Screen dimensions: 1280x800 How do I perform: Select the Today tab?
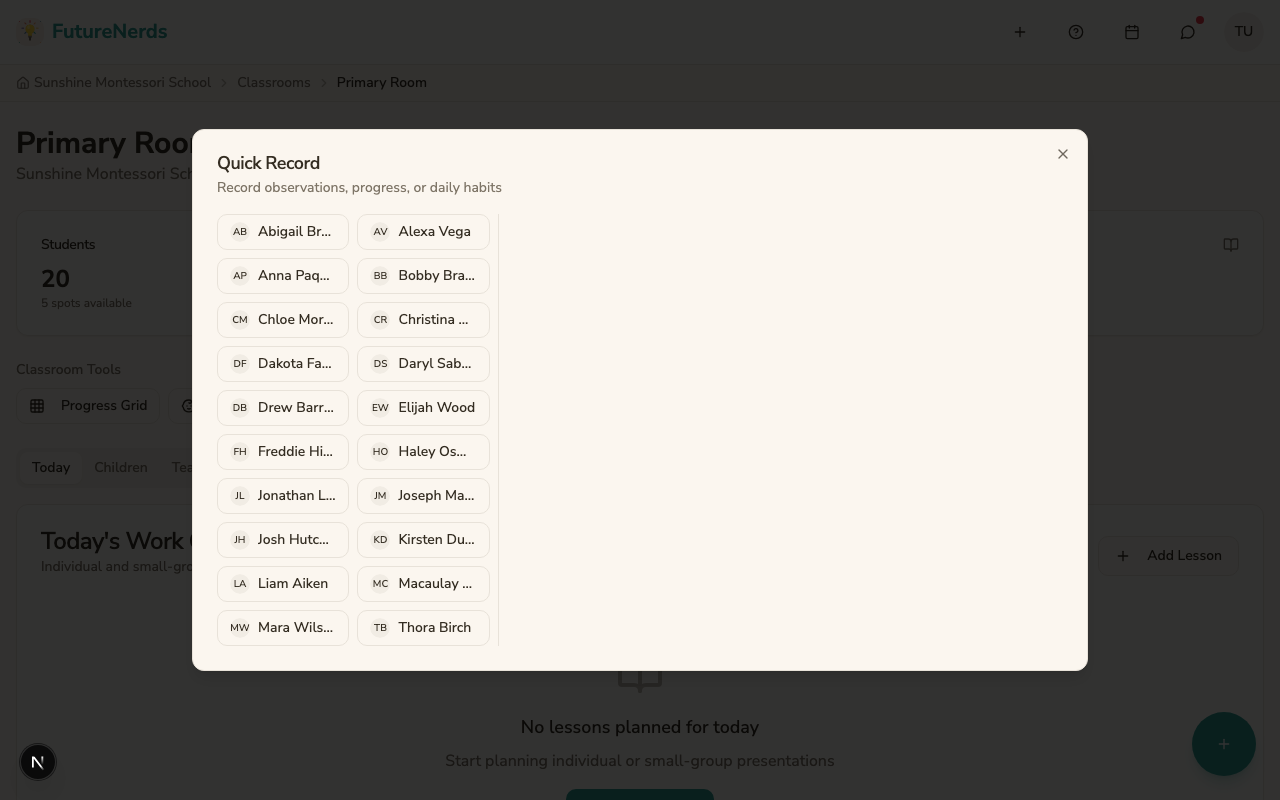(x=51, y=467)
